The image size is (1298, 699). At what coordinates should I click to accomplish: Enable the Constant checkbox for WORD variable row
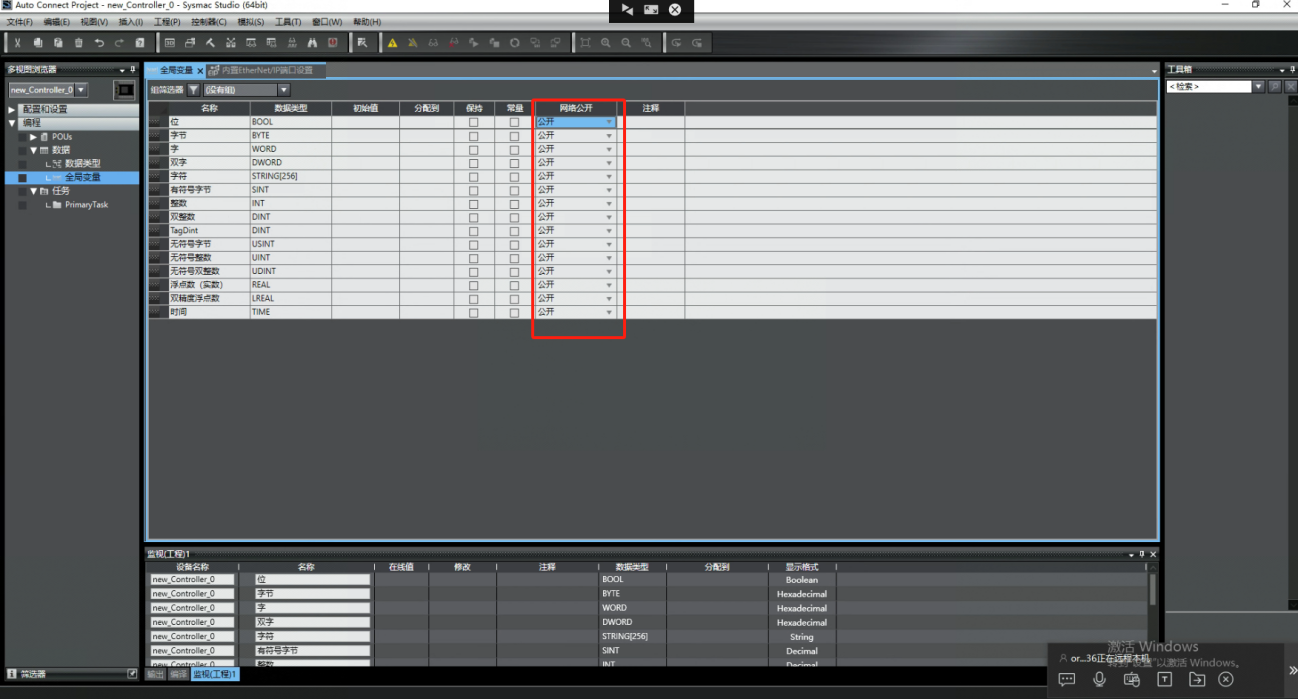515,149
